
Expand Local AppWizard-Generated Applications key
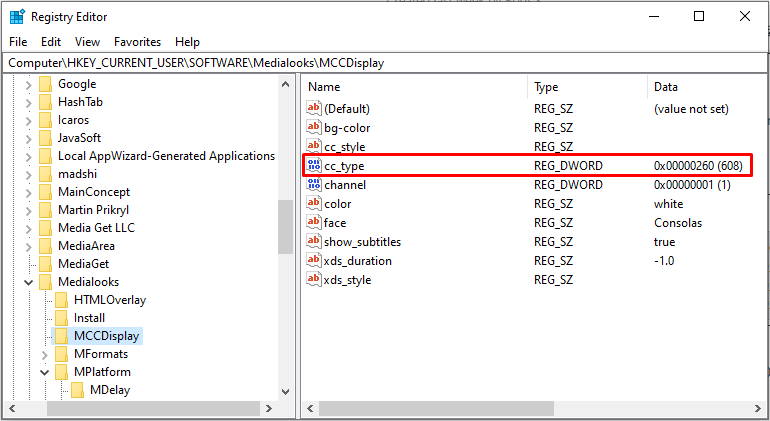point(28,157)
